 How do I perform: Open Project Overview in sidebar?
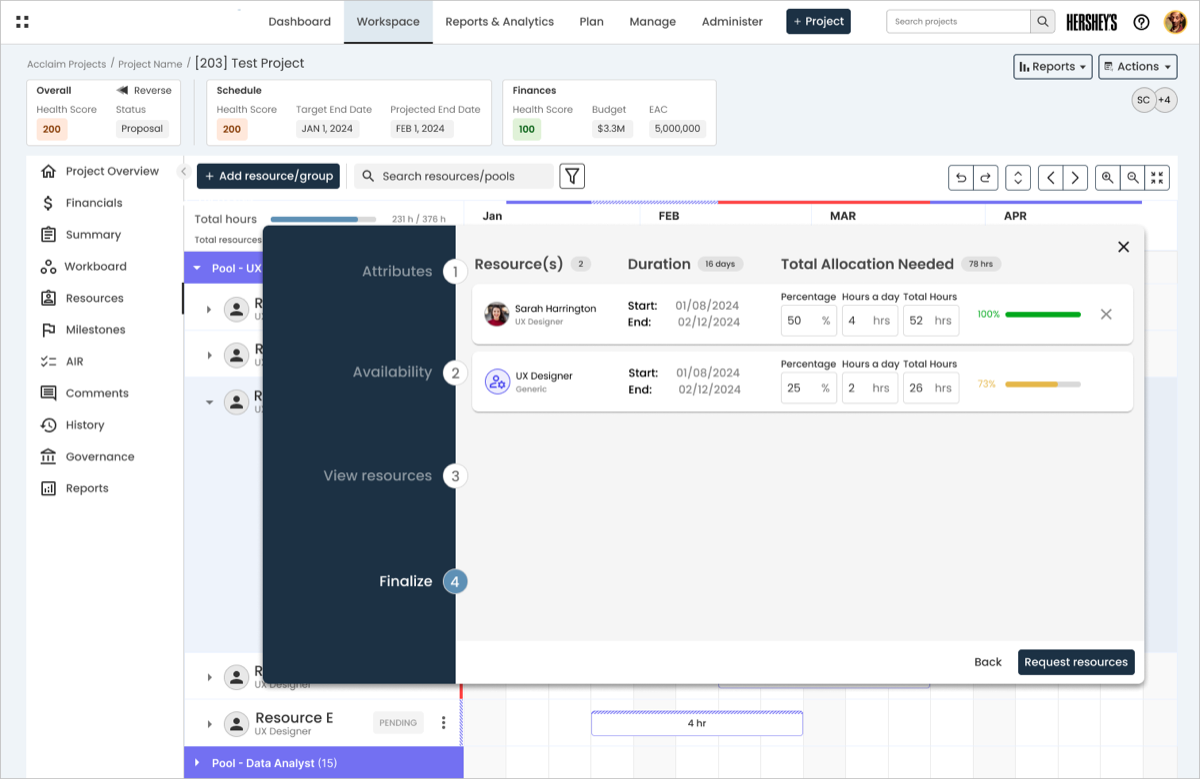(99, 171)
